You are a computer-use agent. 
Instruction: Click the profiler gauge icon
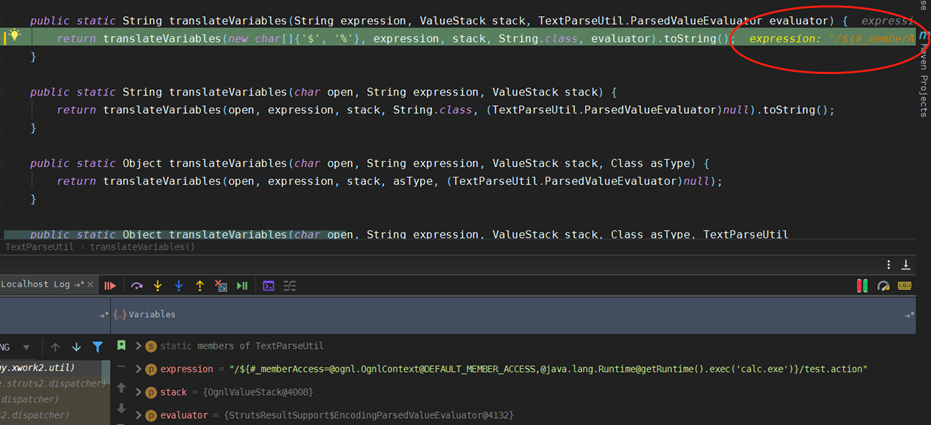tap(884, 286)
